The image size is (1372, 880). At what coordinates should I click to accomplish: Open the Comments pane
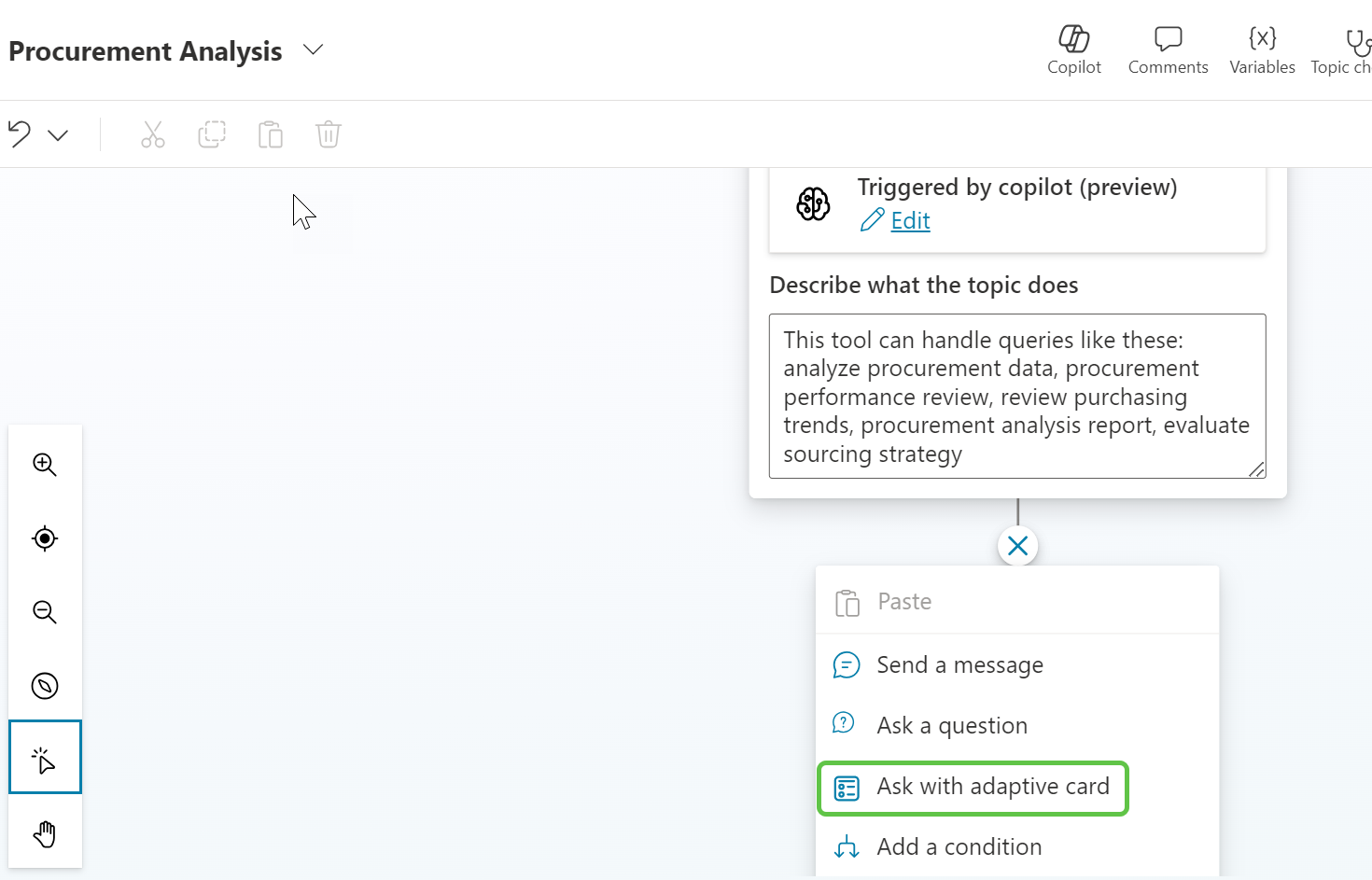(1168, 49)
